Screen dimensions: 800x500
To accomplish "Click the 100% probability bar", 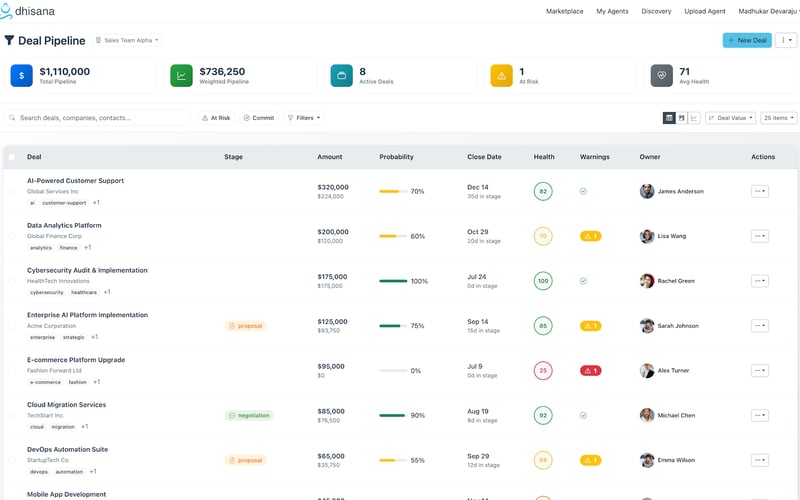I will tap(393, 281).
